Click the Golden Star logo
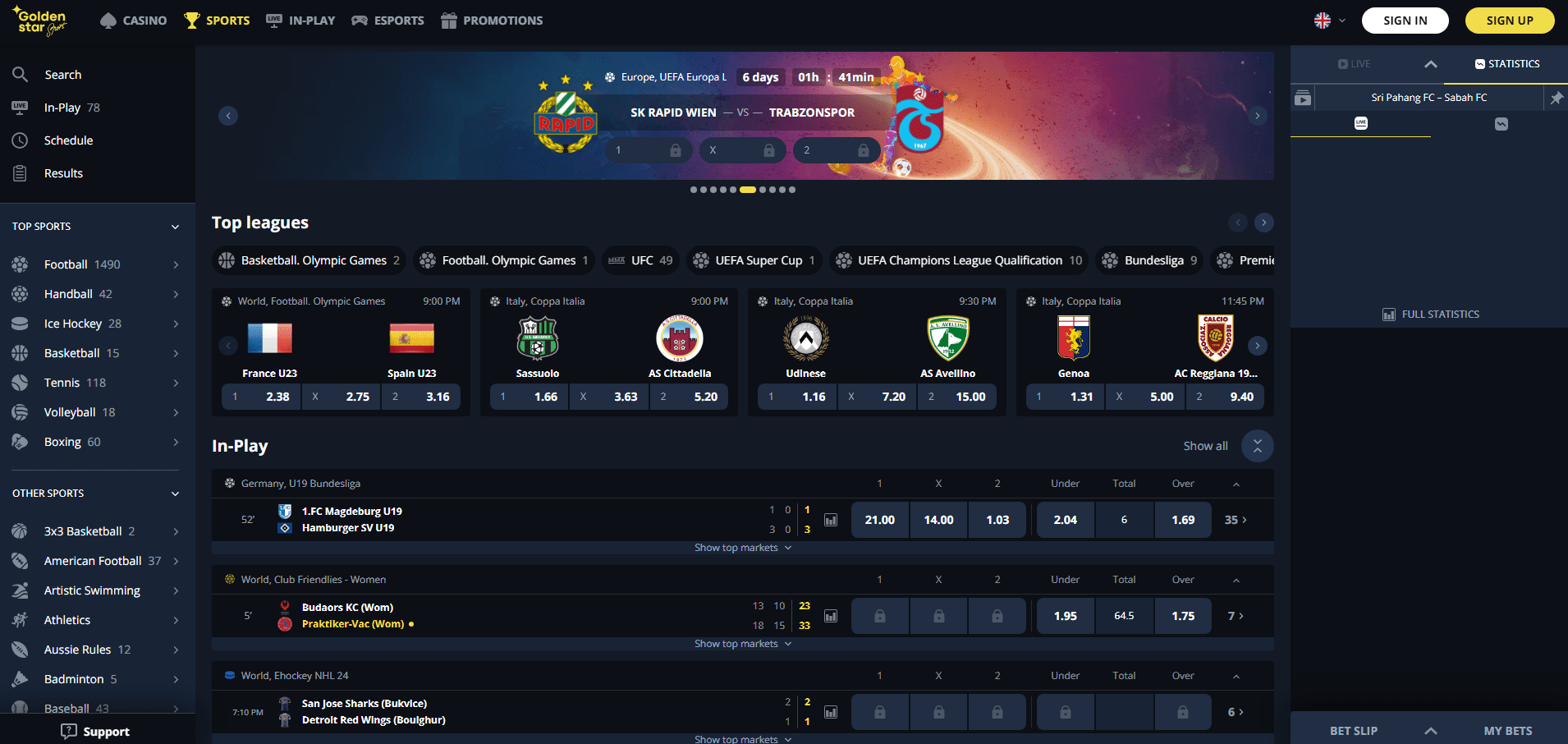 pos(40,21)
